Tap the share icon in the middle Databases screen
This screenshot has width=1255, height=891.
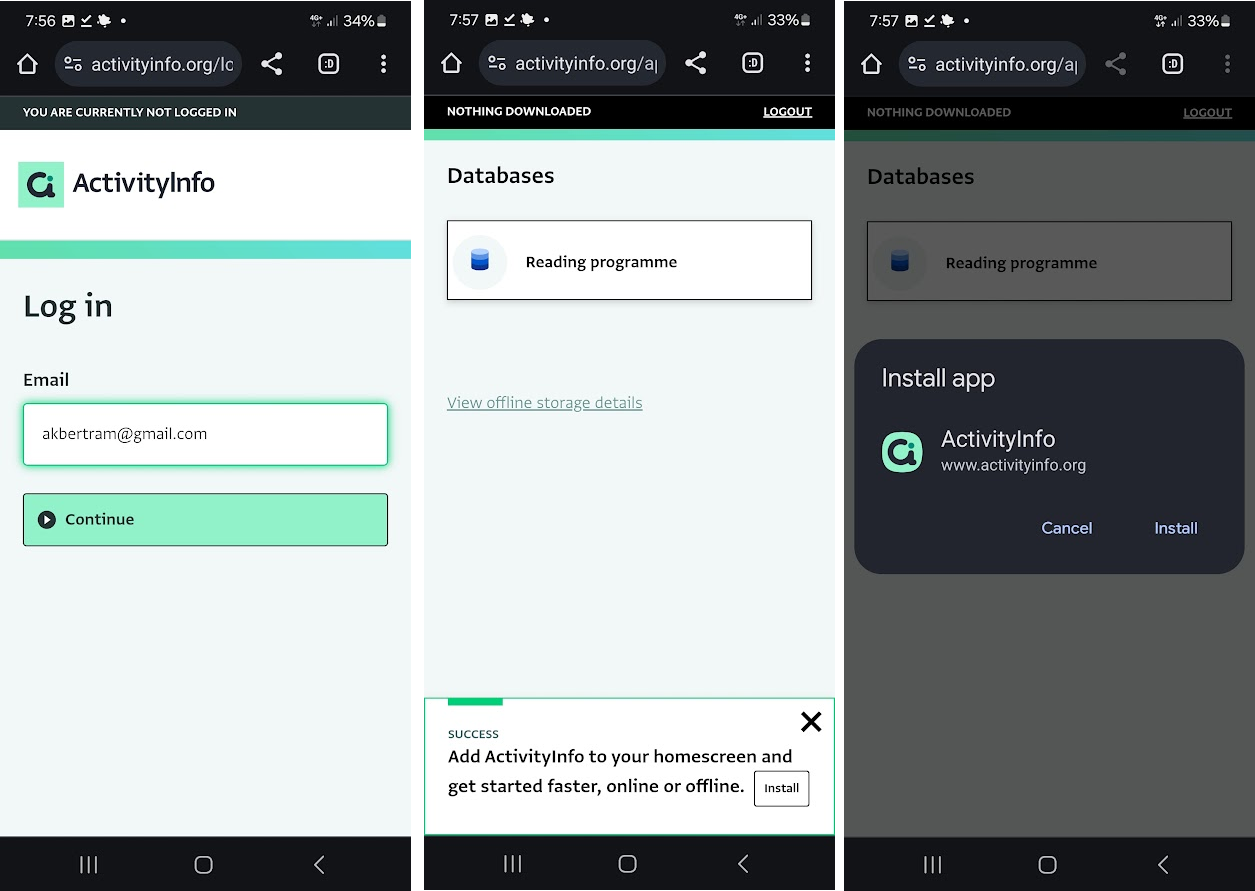click(696, 63)
